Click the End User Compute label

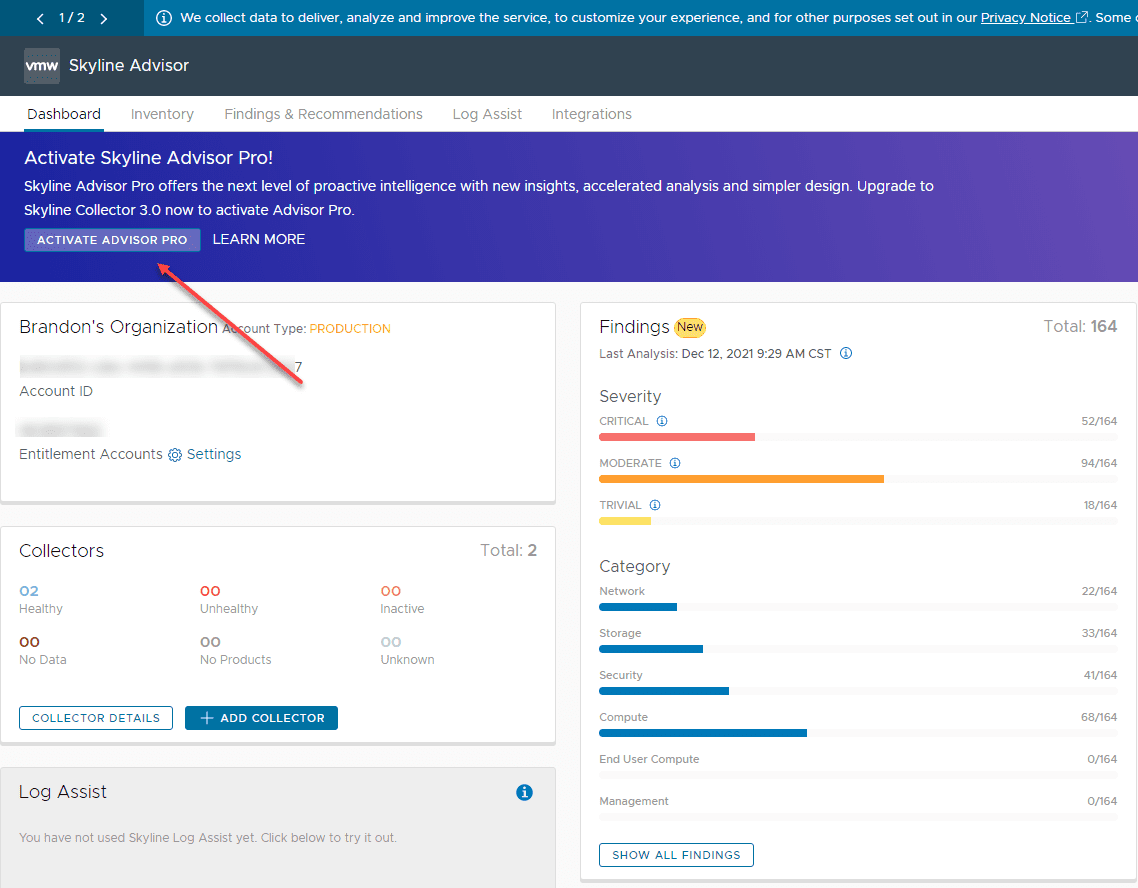tap(649, 759)
